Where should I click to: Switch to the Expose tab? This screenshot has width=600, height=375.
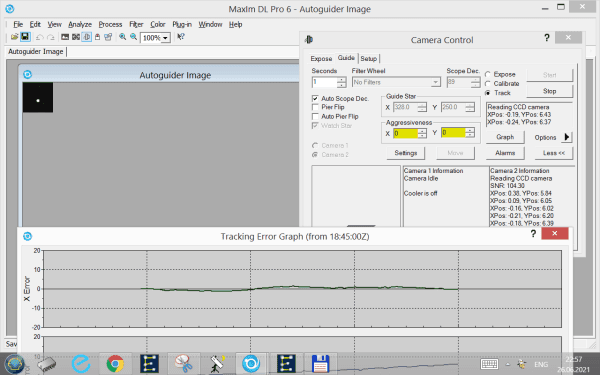point(321,59)
